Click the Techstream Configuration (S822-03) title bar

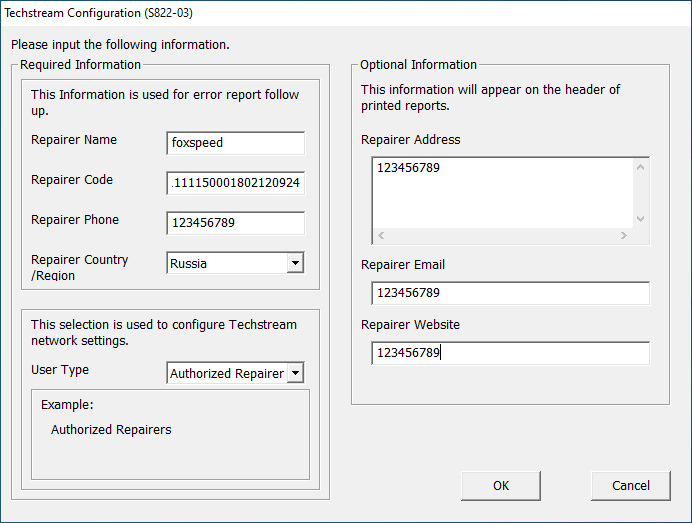pos(346,13)
